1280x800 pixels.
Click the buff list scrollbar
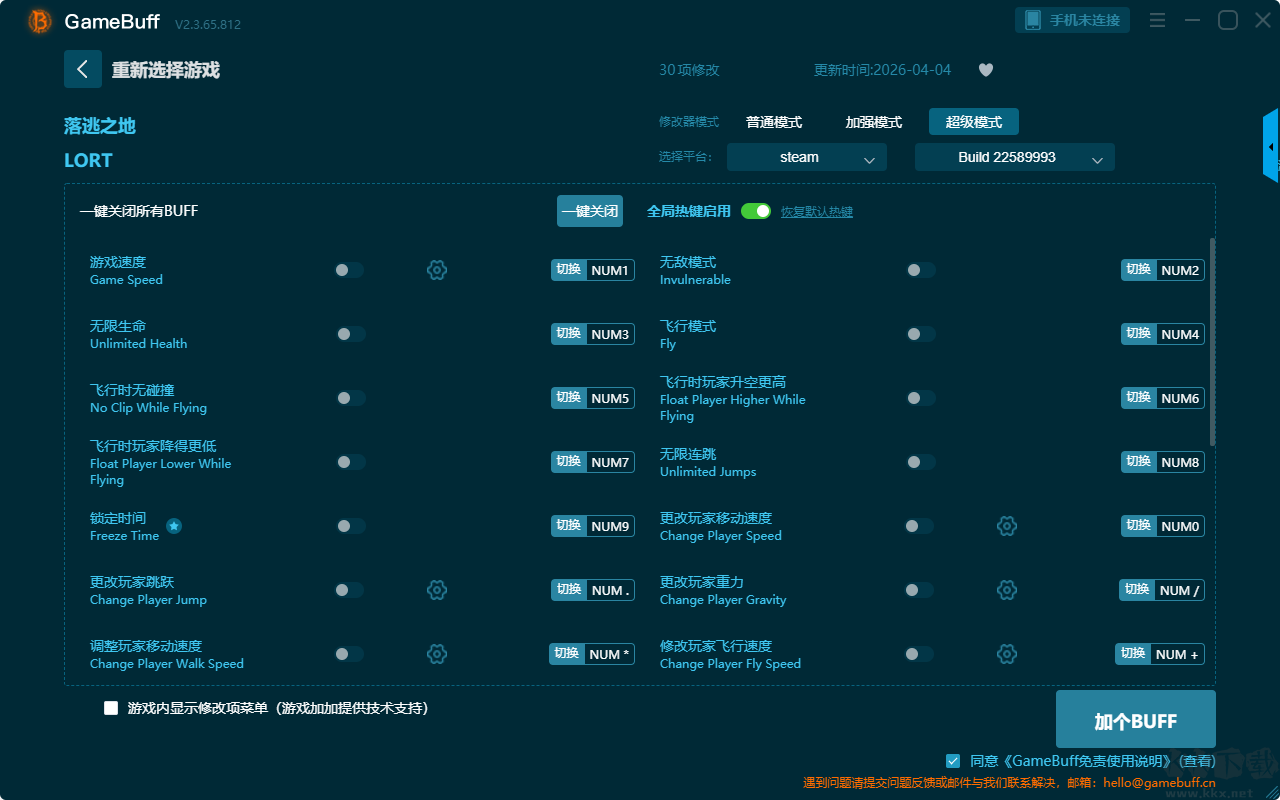[x=1213, y=342]
